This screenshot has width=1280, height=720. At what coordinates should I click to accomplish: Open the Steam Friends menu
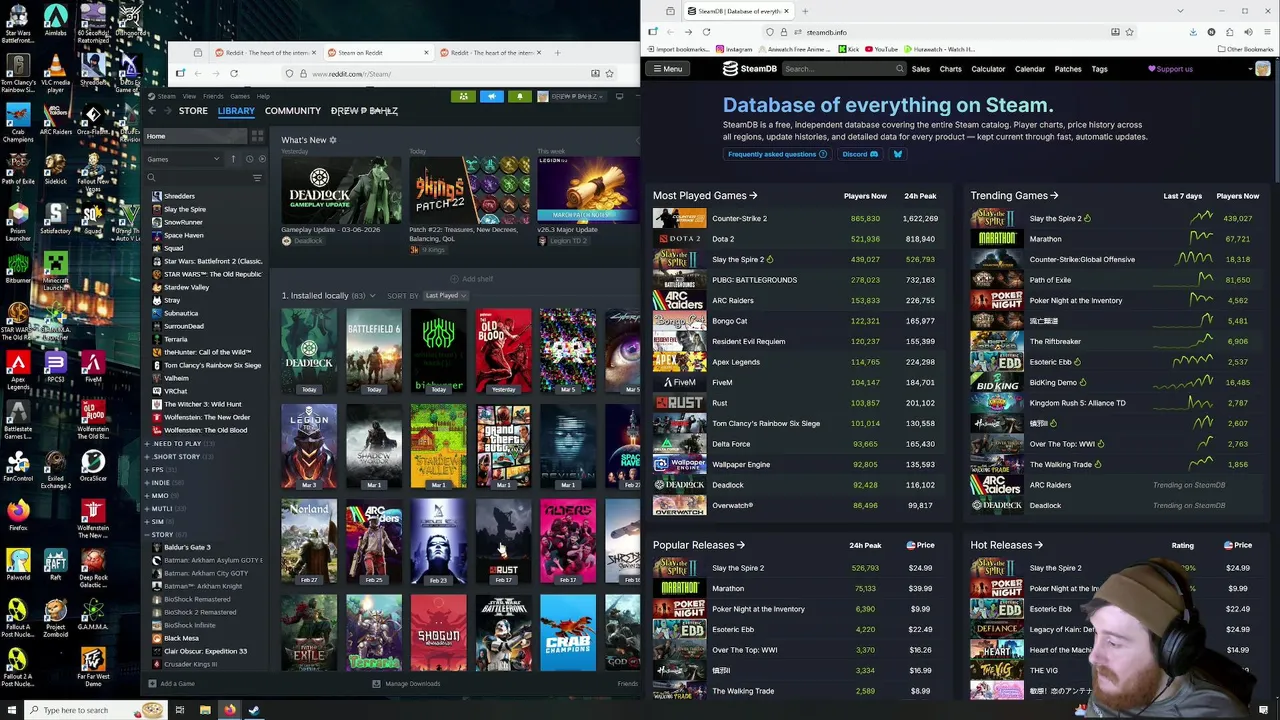coord(213,96)
